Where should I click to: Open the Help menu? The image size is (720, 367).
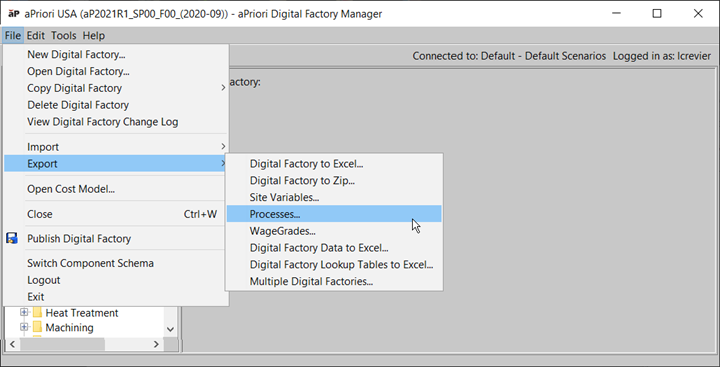(x=94, y=35)
